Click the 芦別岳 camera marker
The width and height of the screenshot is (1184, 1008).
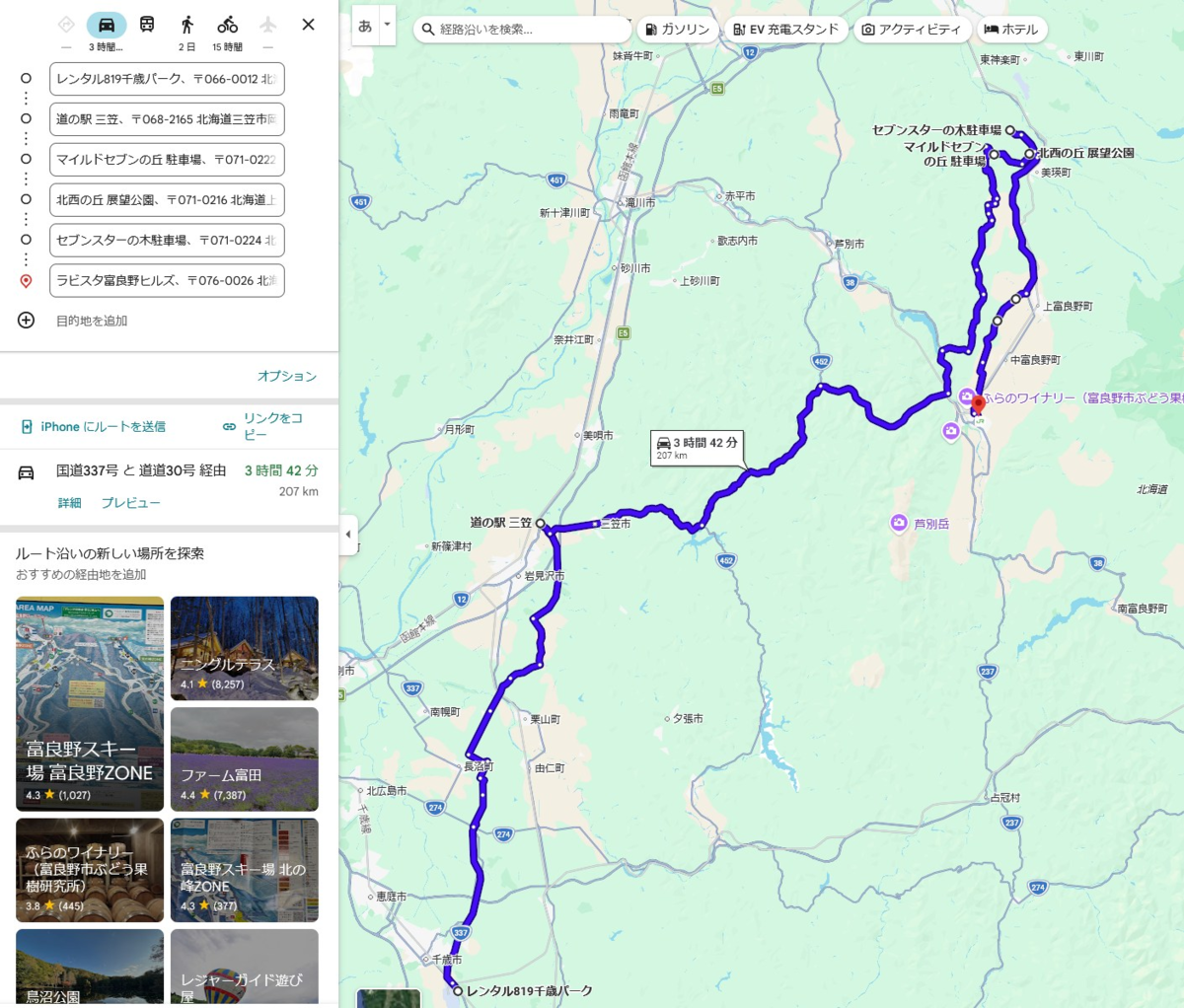tap(899, 524)
